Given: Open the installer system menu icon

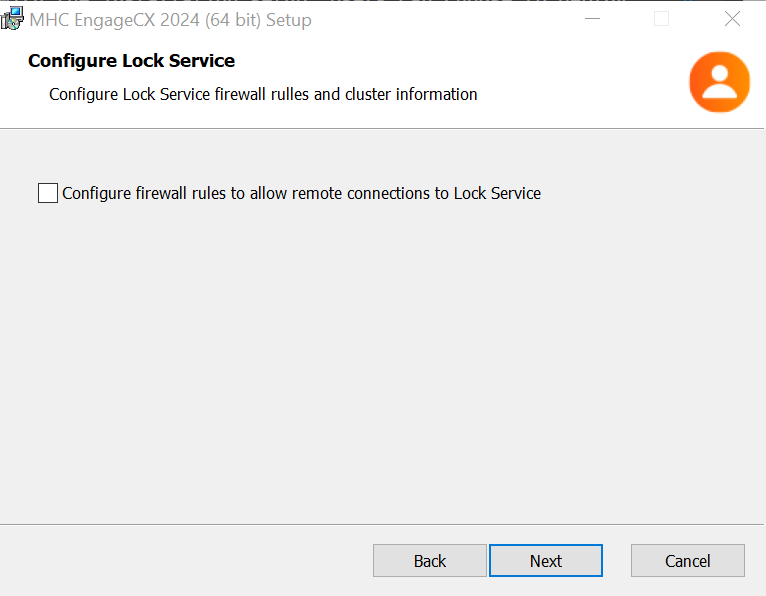Looking at the screenshot, I should pyautogui.click(x=12, y=19).
